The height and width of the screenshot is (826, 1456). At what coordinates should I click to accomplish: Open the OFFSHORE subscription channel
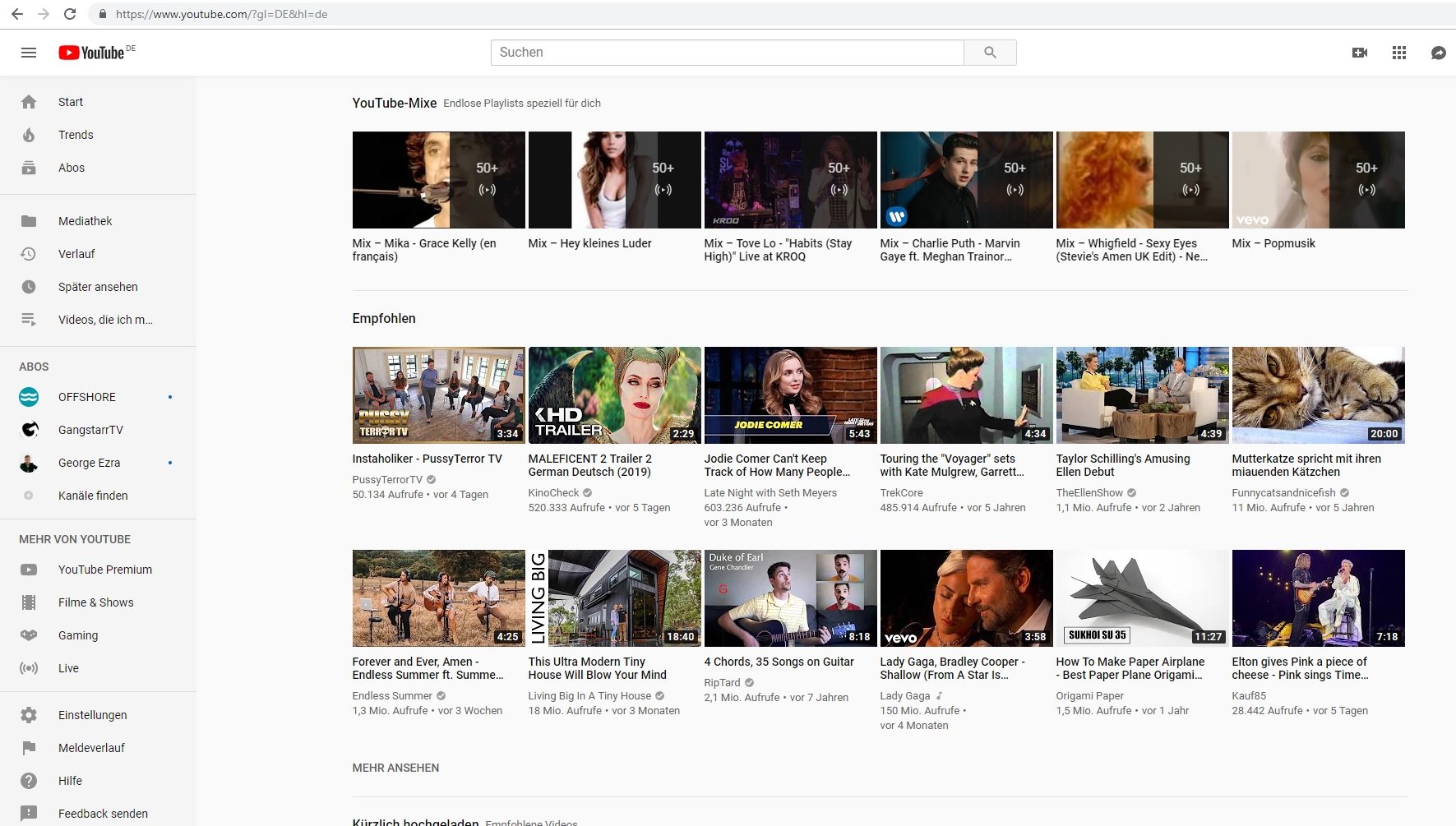click(87, 397)
